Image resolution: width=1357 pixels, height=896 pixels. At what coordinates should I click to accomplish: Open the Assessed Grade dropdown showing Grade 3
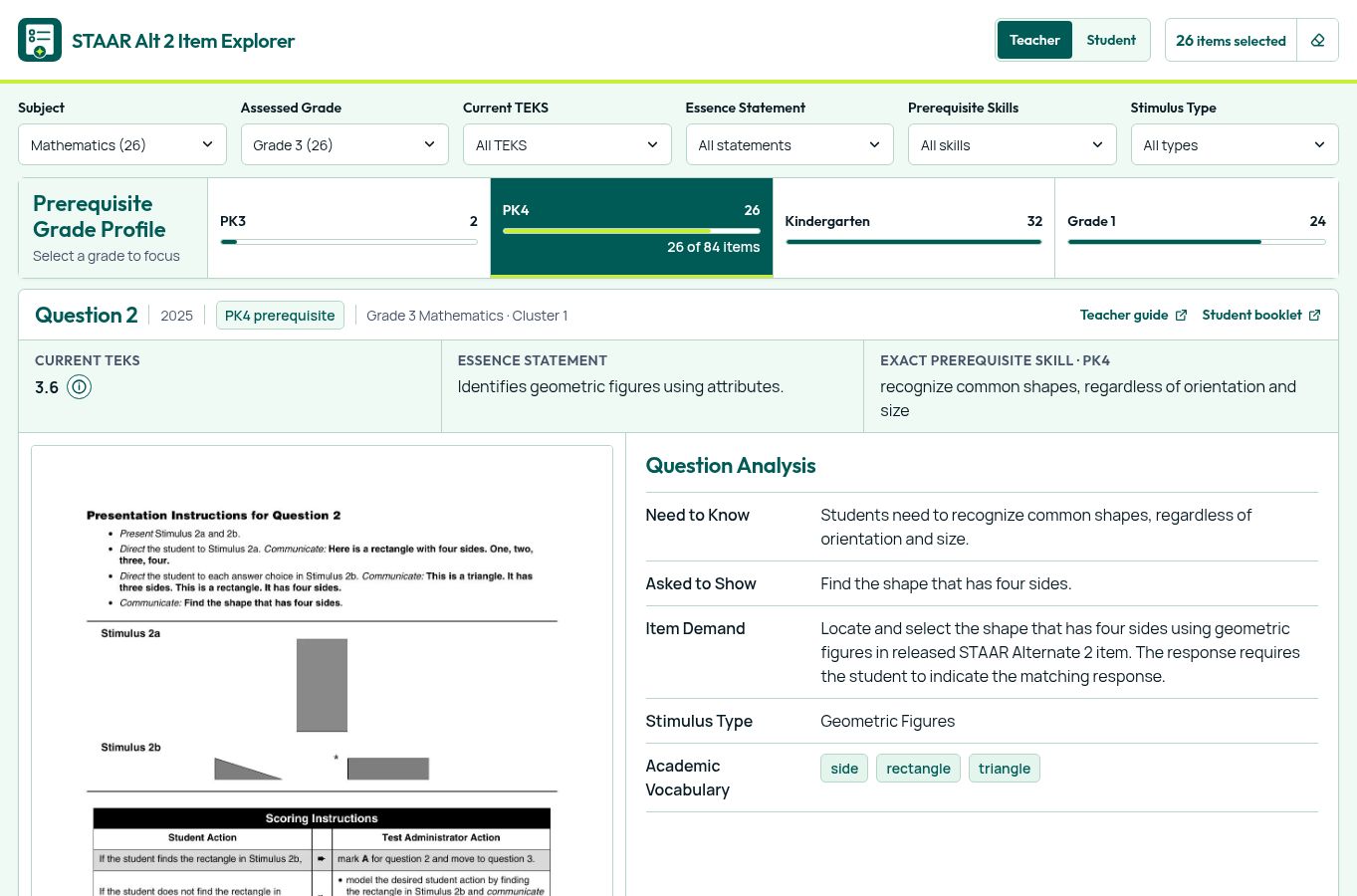pos(344,144)
